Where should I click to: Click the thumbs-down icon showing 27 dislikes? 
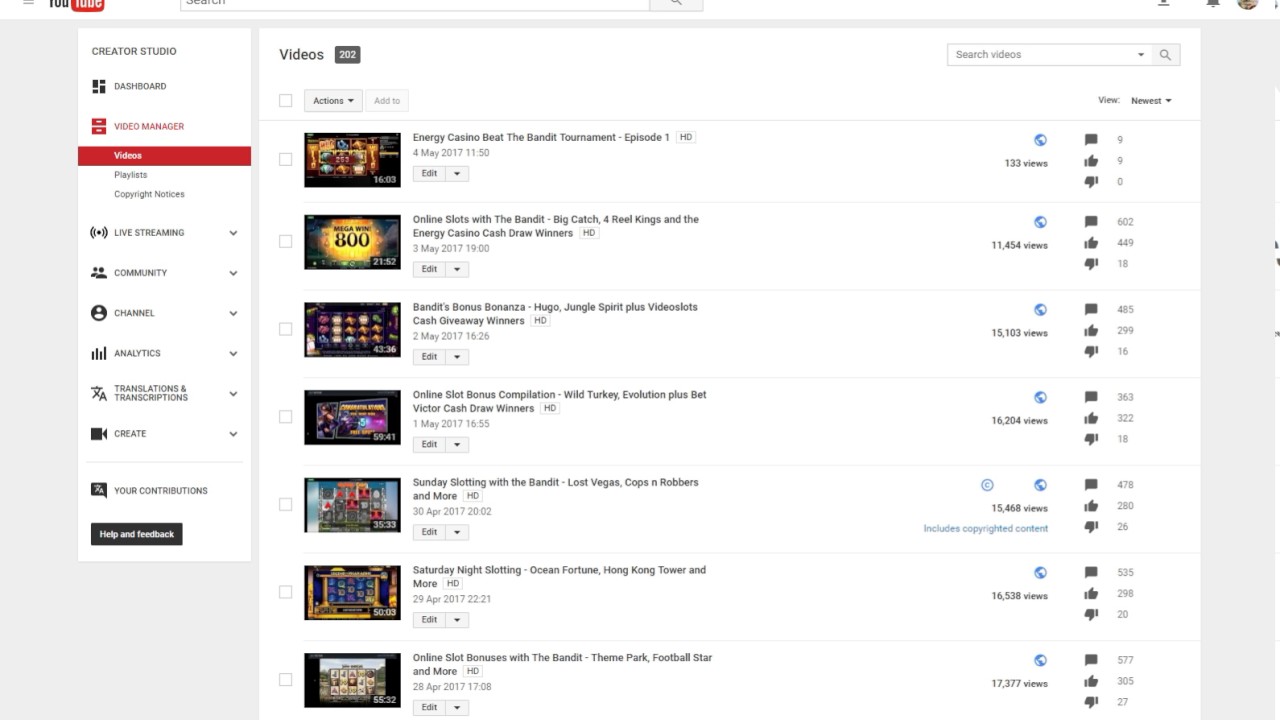pos(1091,702)
